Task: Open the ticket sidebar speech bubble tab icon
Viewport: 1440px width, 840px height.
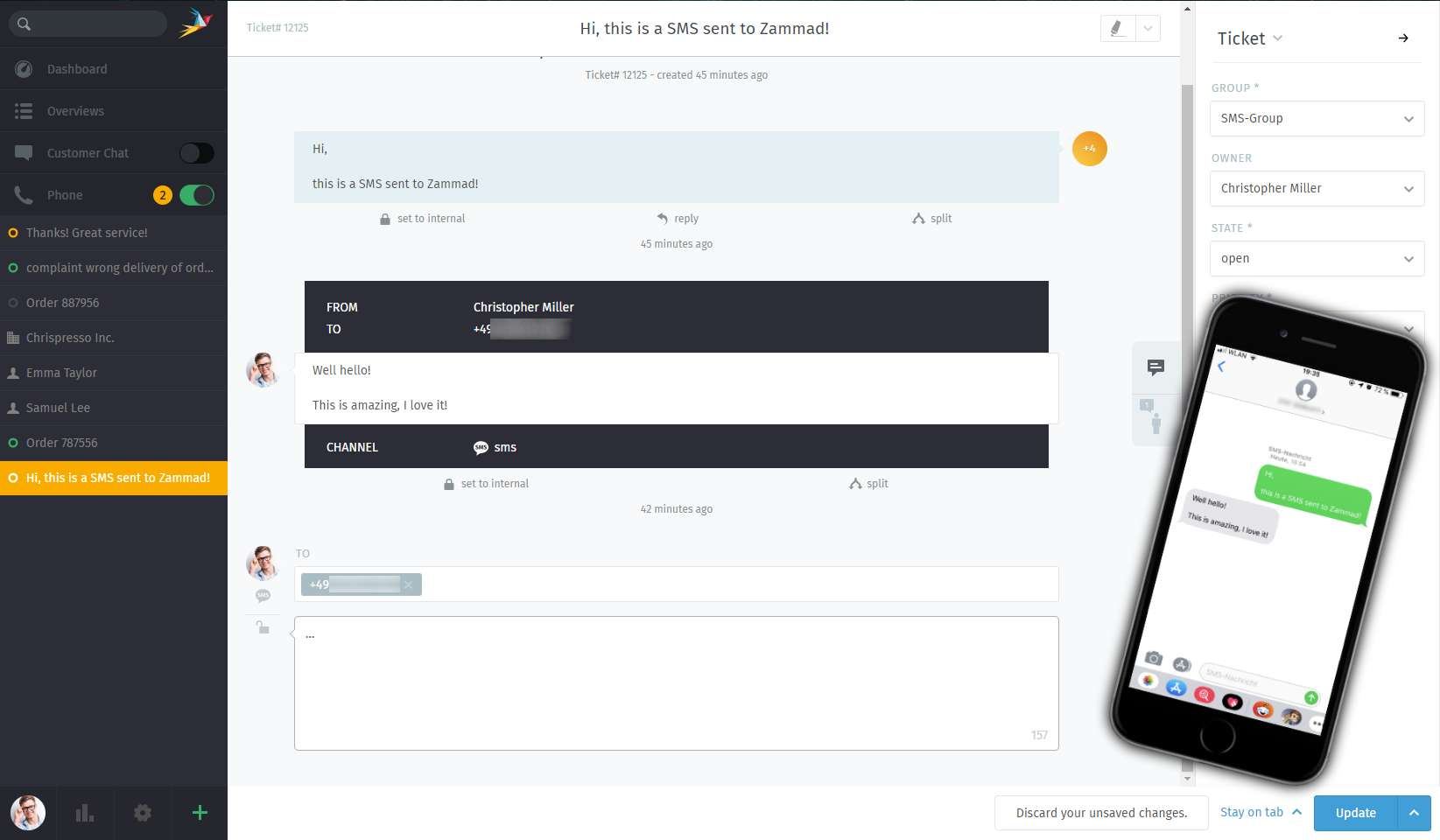Action: (x=1156, y=367)
